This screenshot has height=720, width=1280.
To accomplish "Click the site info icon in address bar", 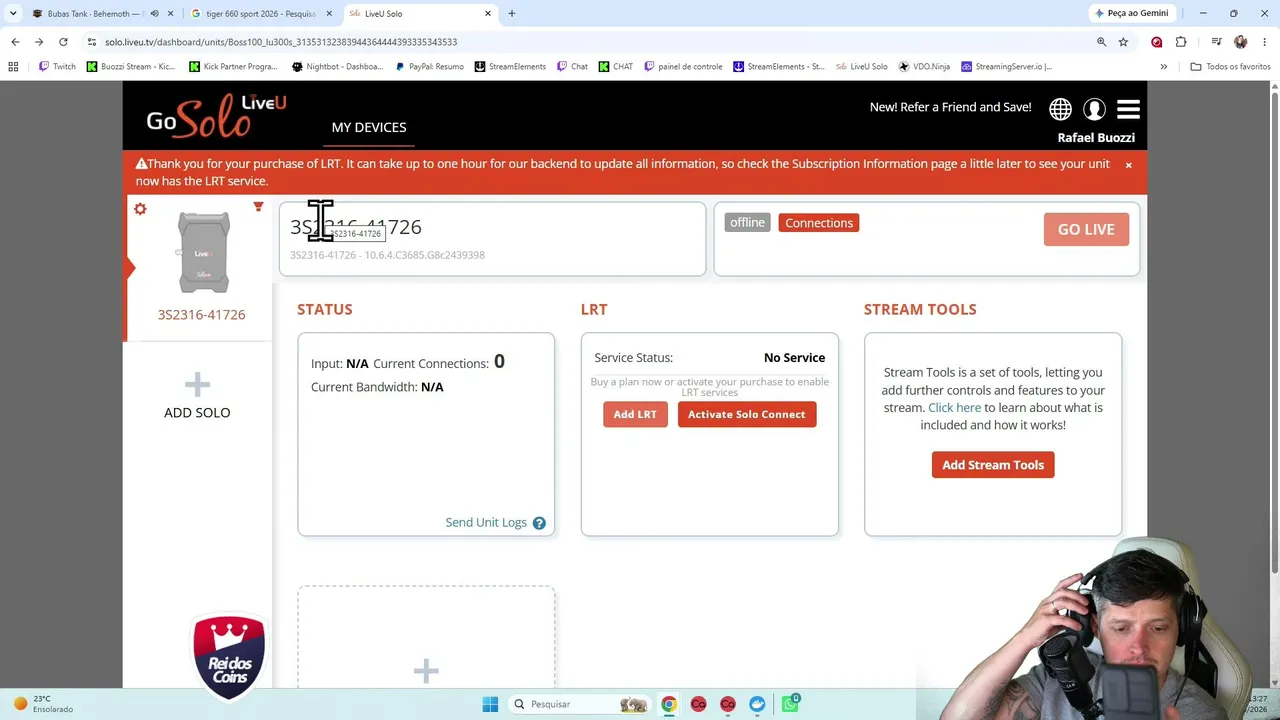I will coord(91,42).
